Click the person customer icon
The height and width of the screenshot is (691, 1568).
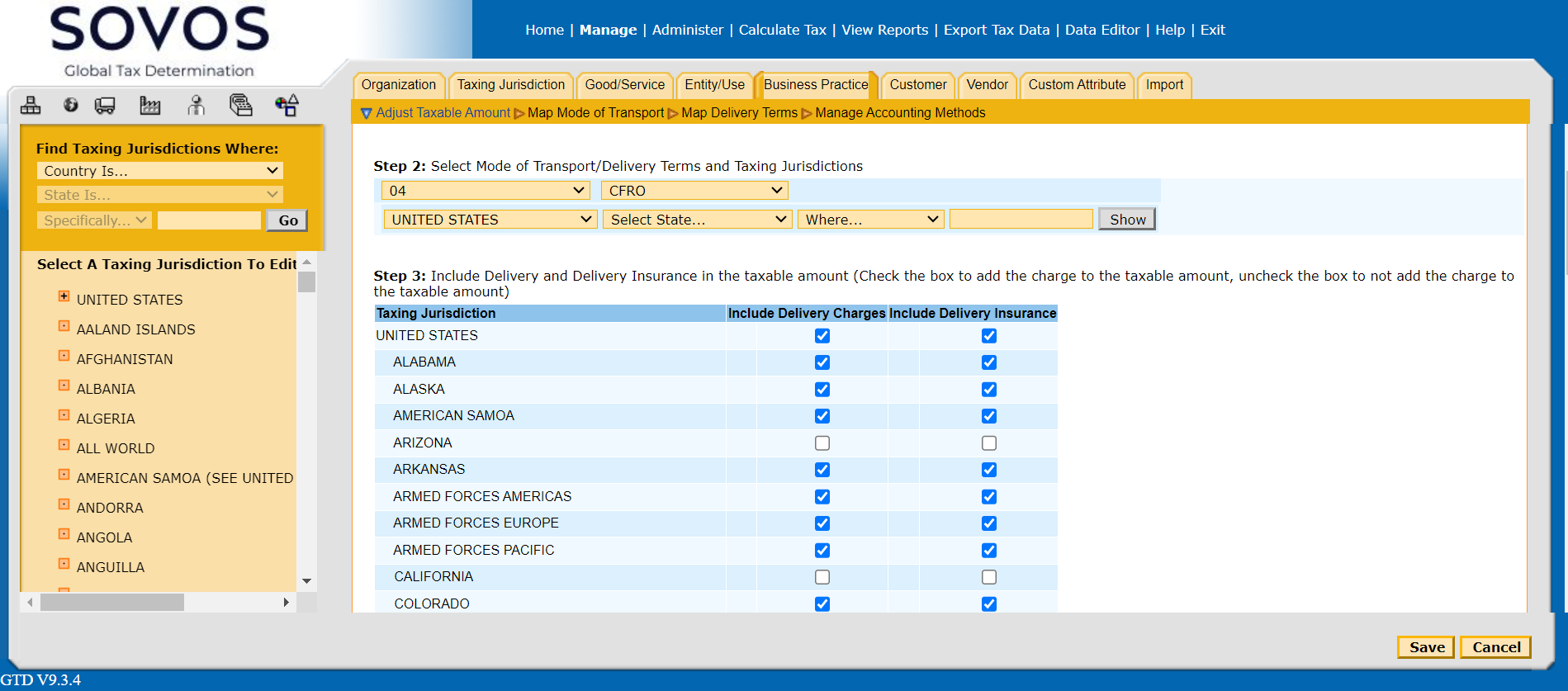(196, 105)
